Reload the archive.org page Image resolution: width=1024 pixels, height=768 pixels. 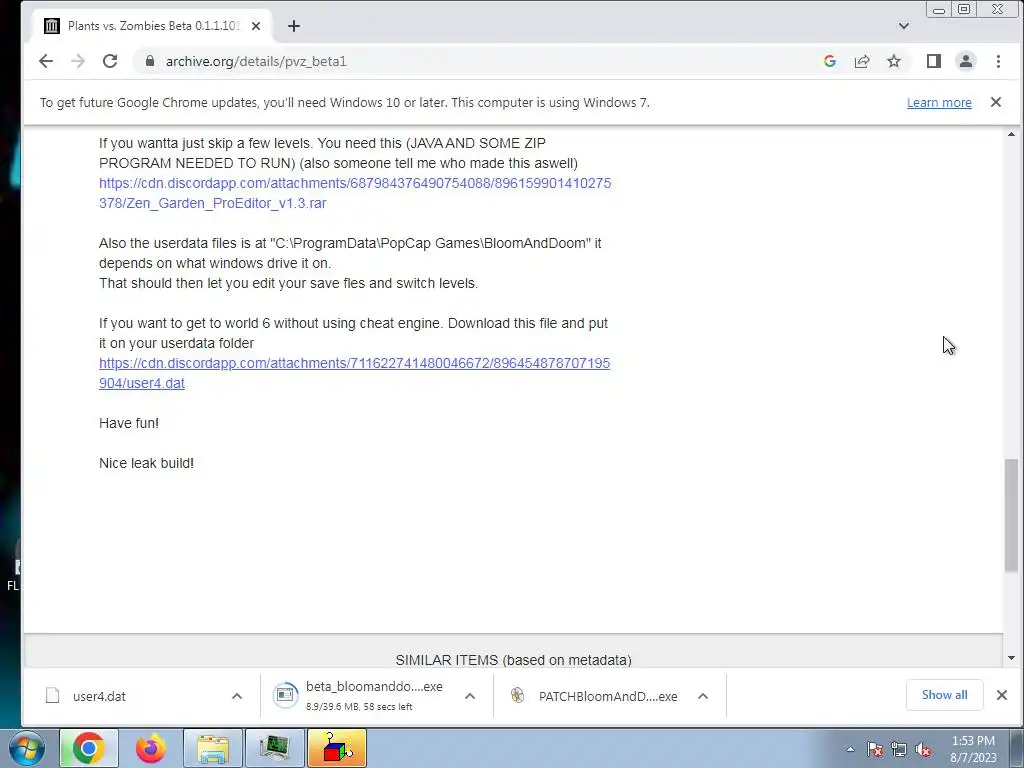pos(110,61)
